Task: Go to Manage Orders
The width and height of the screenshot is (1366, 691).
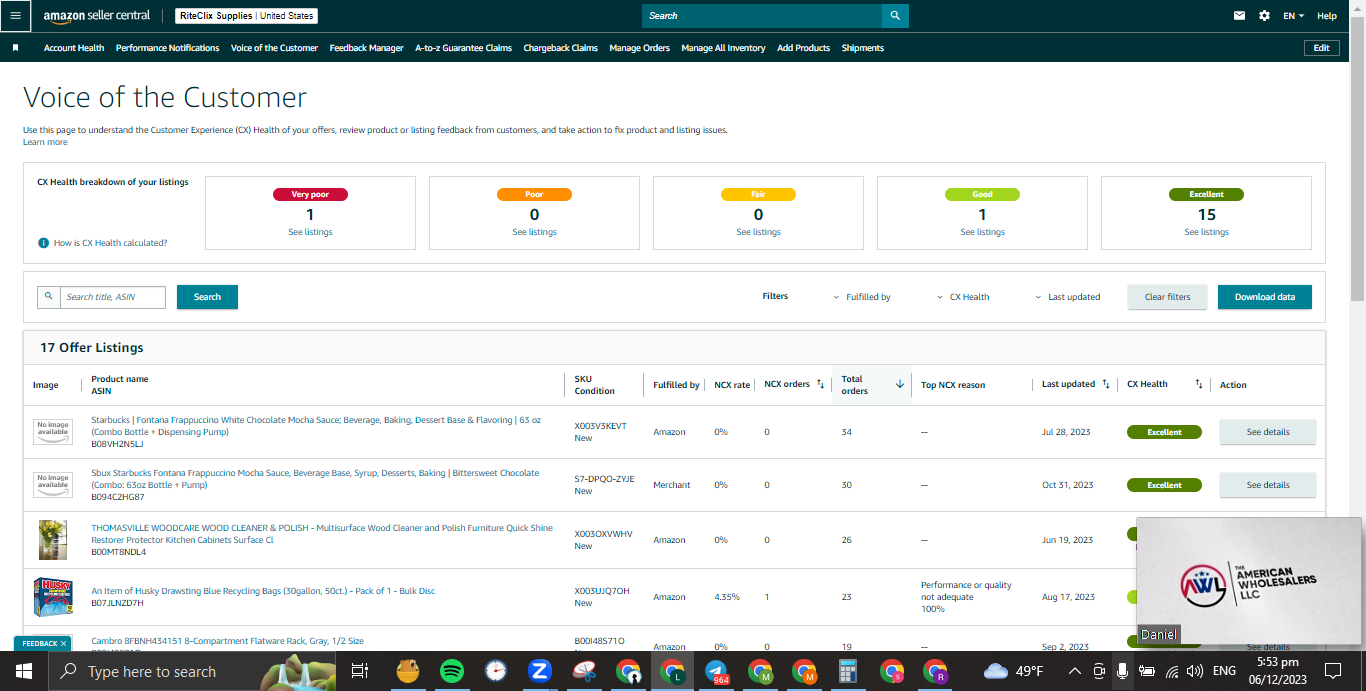Action: [640, 48]
